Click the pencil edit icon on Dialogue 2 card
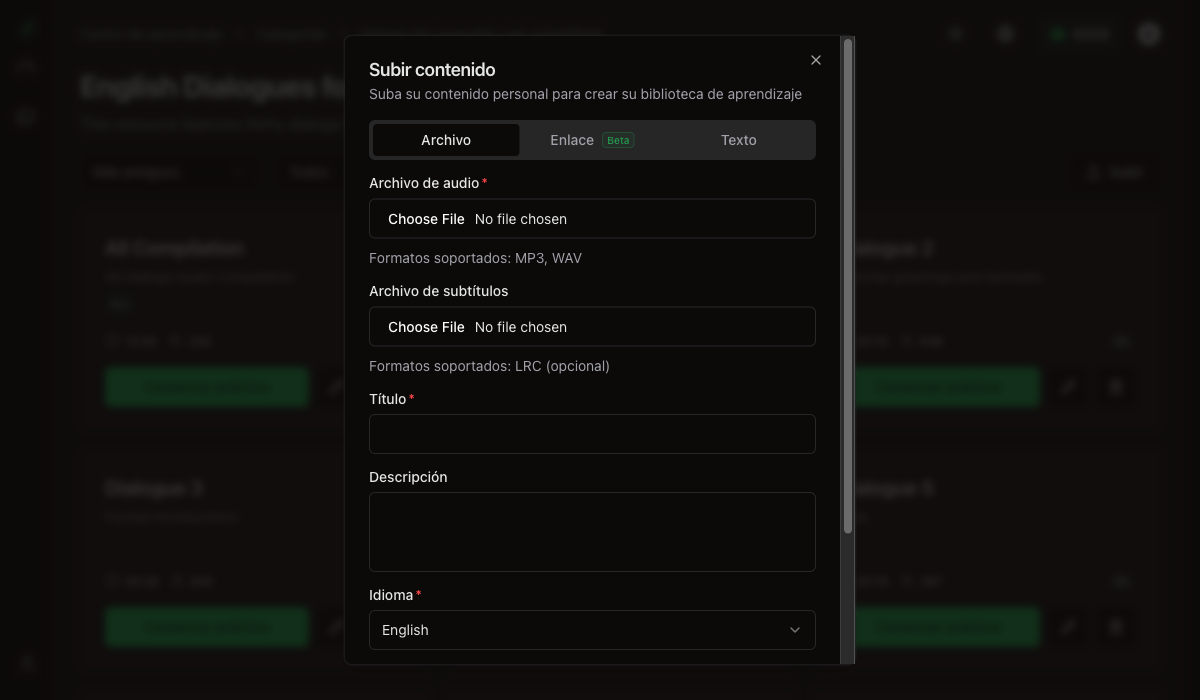 1068,387
